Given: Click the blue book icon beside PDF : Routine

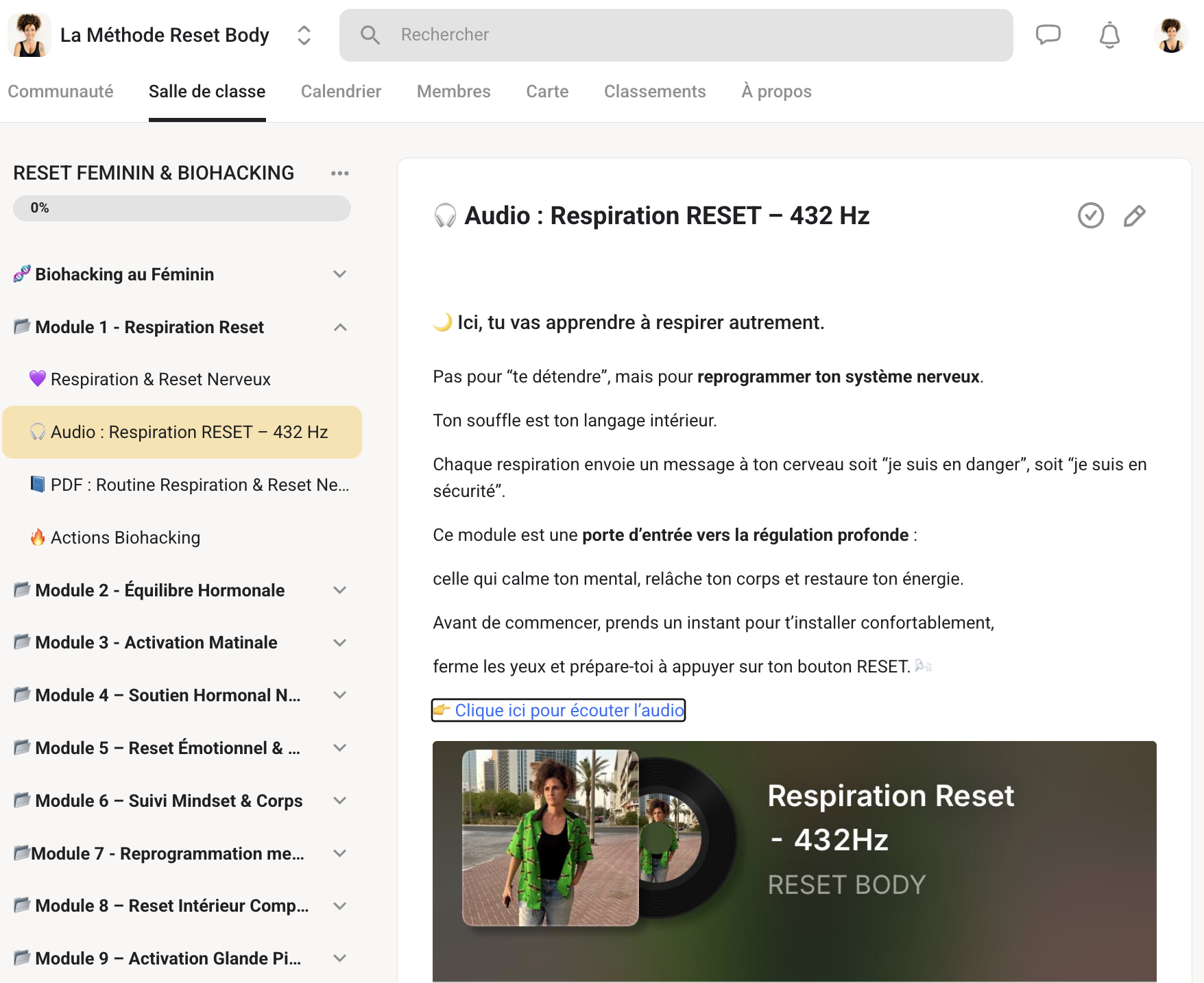Looking at the screenshot, I should [x=38, y=484].
